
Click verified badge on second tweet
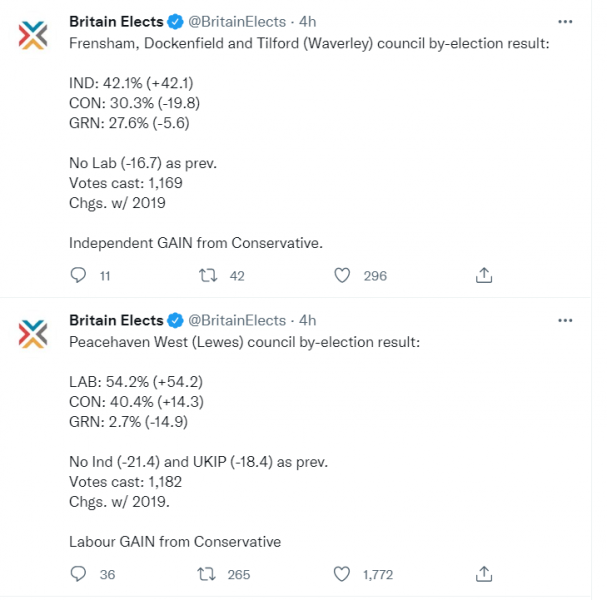(x=175, y=320)
